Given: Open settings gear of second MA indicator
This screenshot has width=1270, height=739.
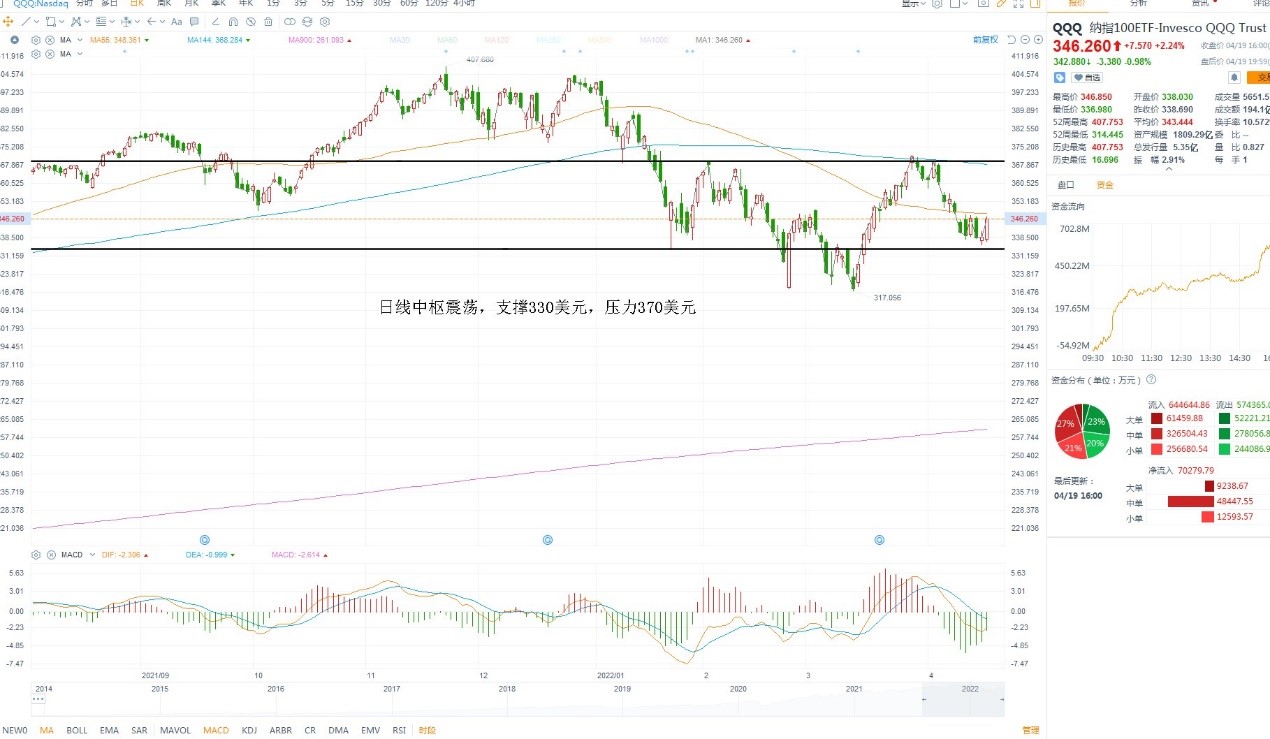Looking at the screenshot, I should coord(36,53).
